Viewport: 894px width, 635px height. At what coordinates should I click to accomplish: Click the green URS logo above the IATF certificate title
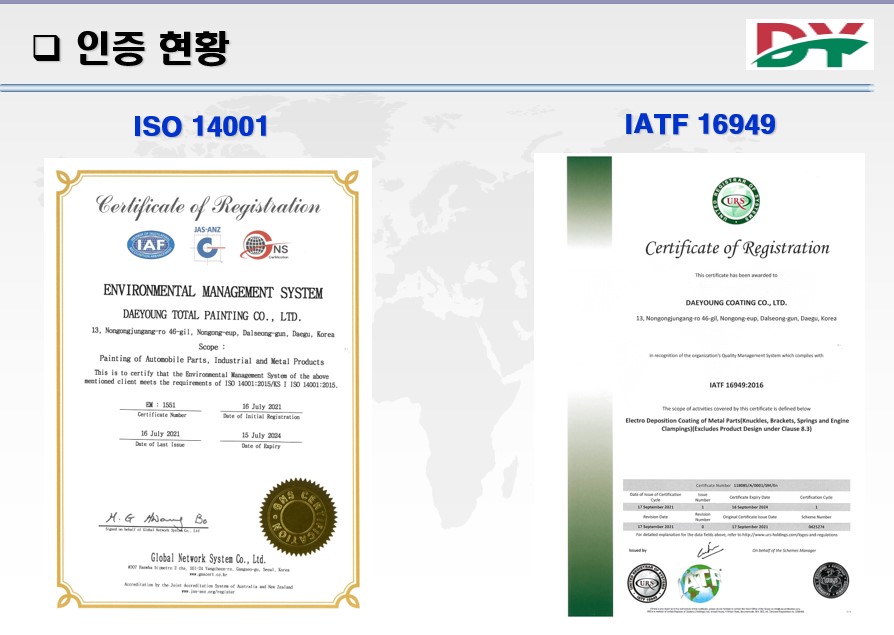click(x=735, y=201)
